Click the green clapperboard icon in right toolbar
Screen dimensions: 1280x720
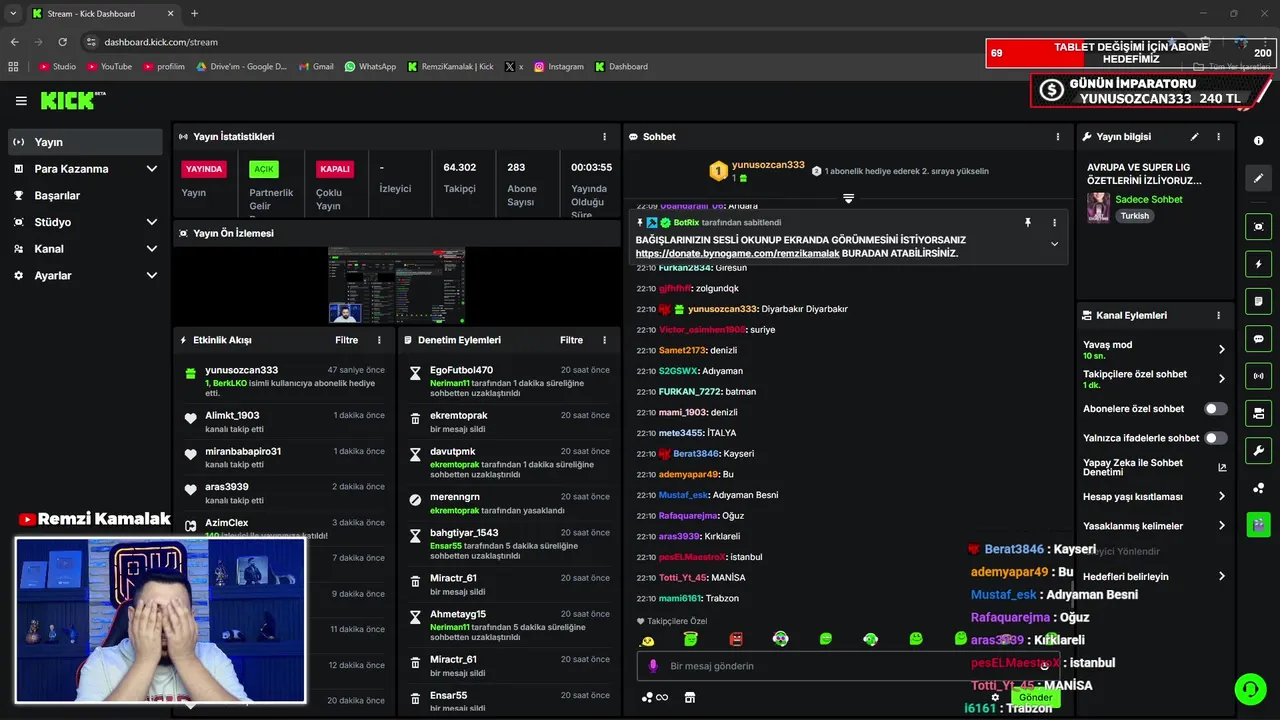click(x=1259, y=523)
